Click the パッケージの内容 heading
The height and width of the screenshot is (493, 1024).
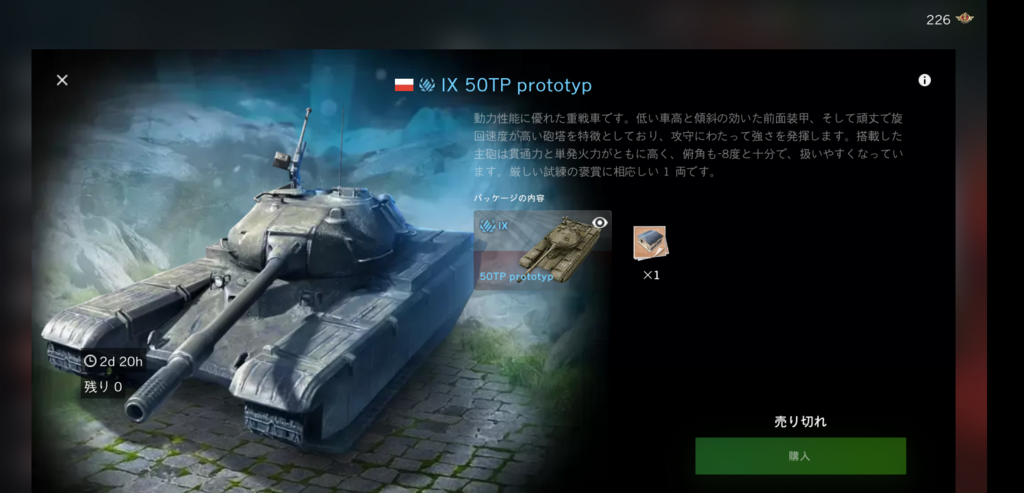coord(509,198)
